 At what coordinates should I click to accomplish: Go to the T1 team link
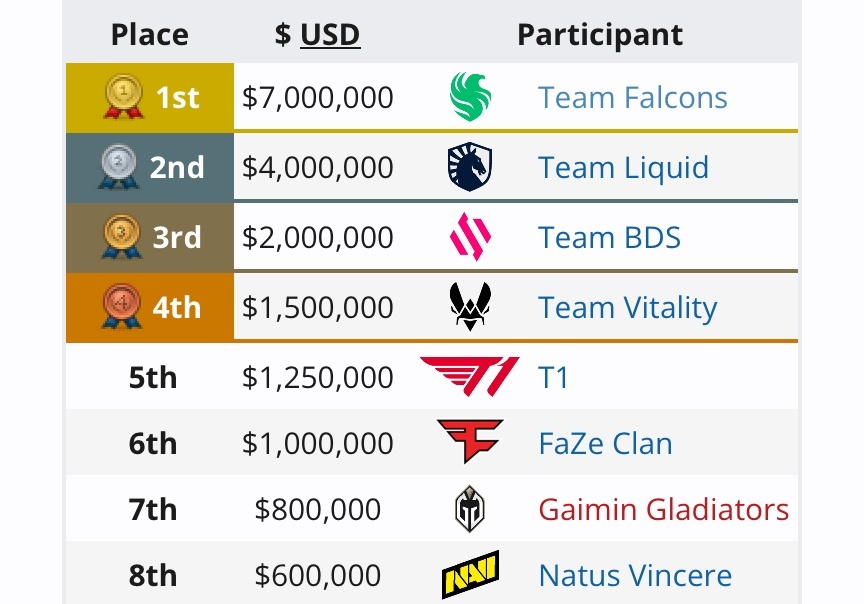click(553, 377)
